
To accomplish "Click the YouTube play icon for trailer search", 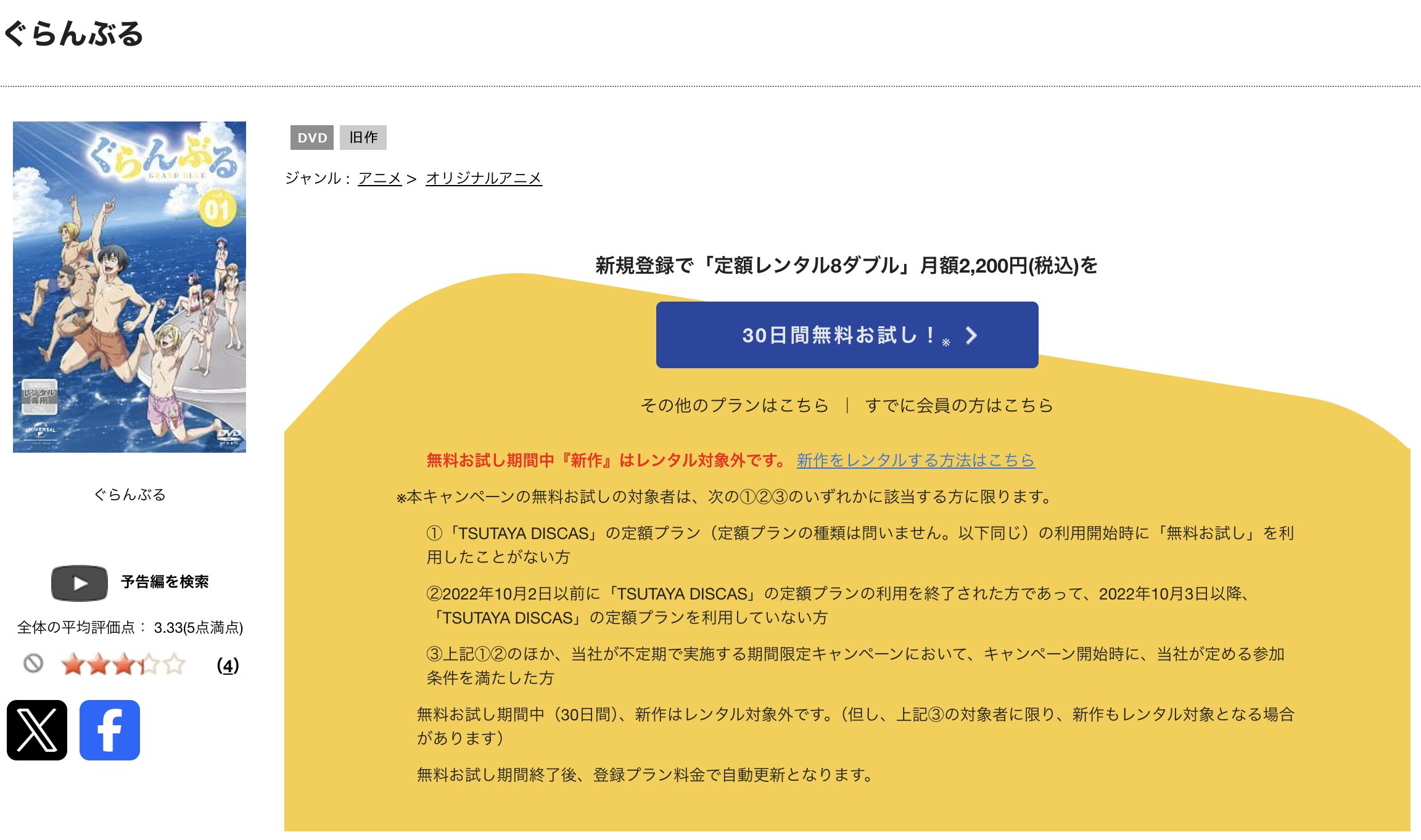I will point(80,583).
